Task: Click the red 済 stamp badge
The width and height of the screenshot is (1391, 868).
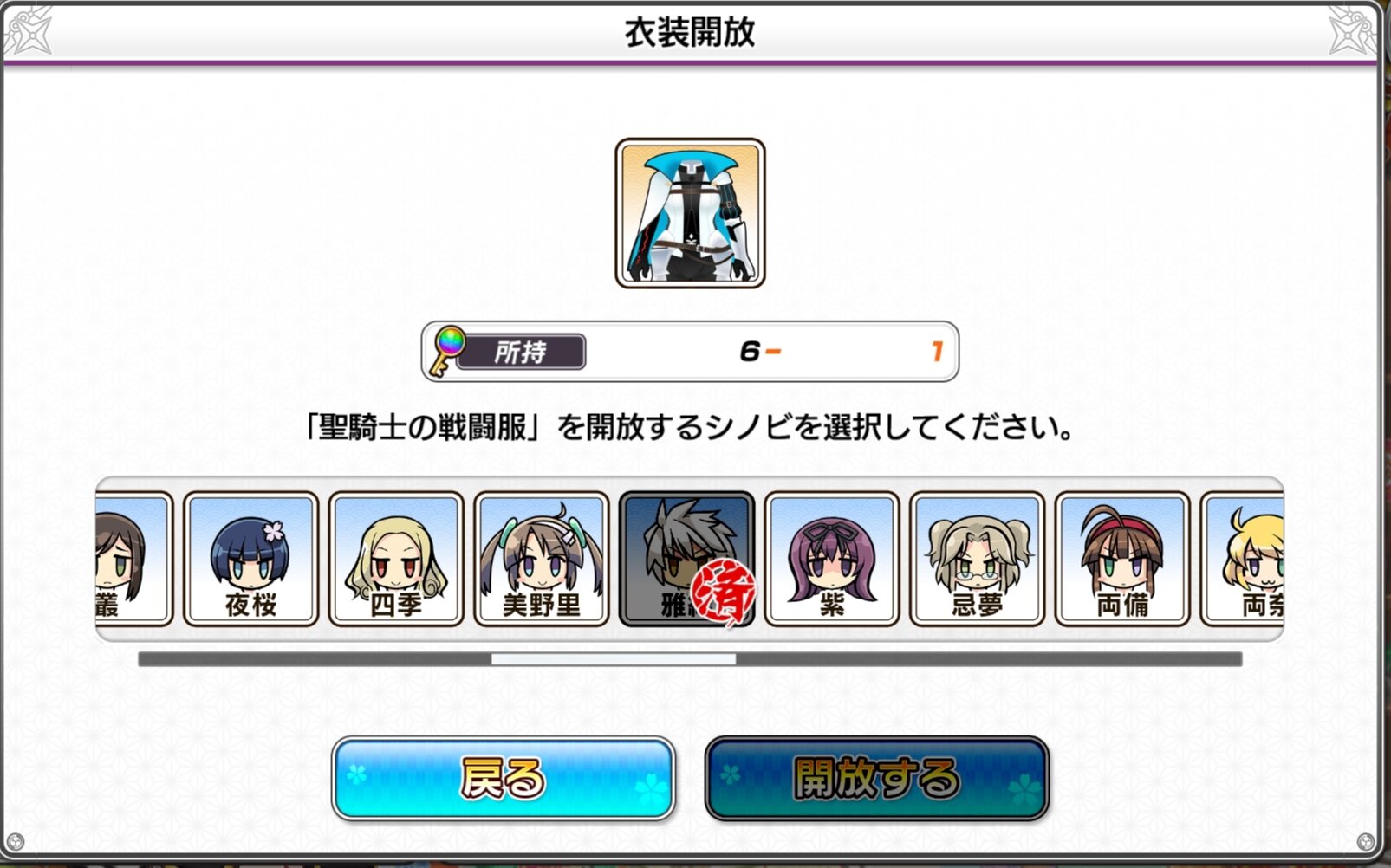Action: [724, 593]
